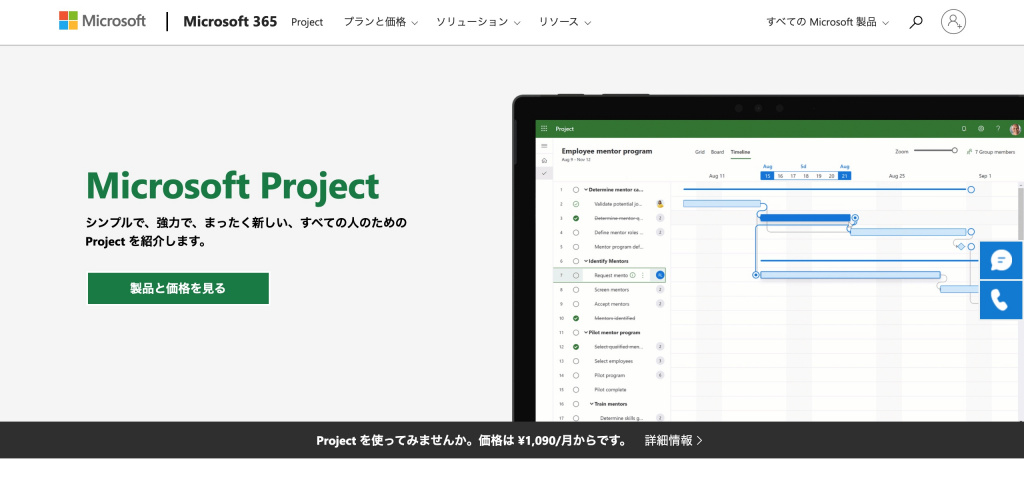Click the floating phone call button
This screenshot has height=480, width=1024.
(1000, 300)
